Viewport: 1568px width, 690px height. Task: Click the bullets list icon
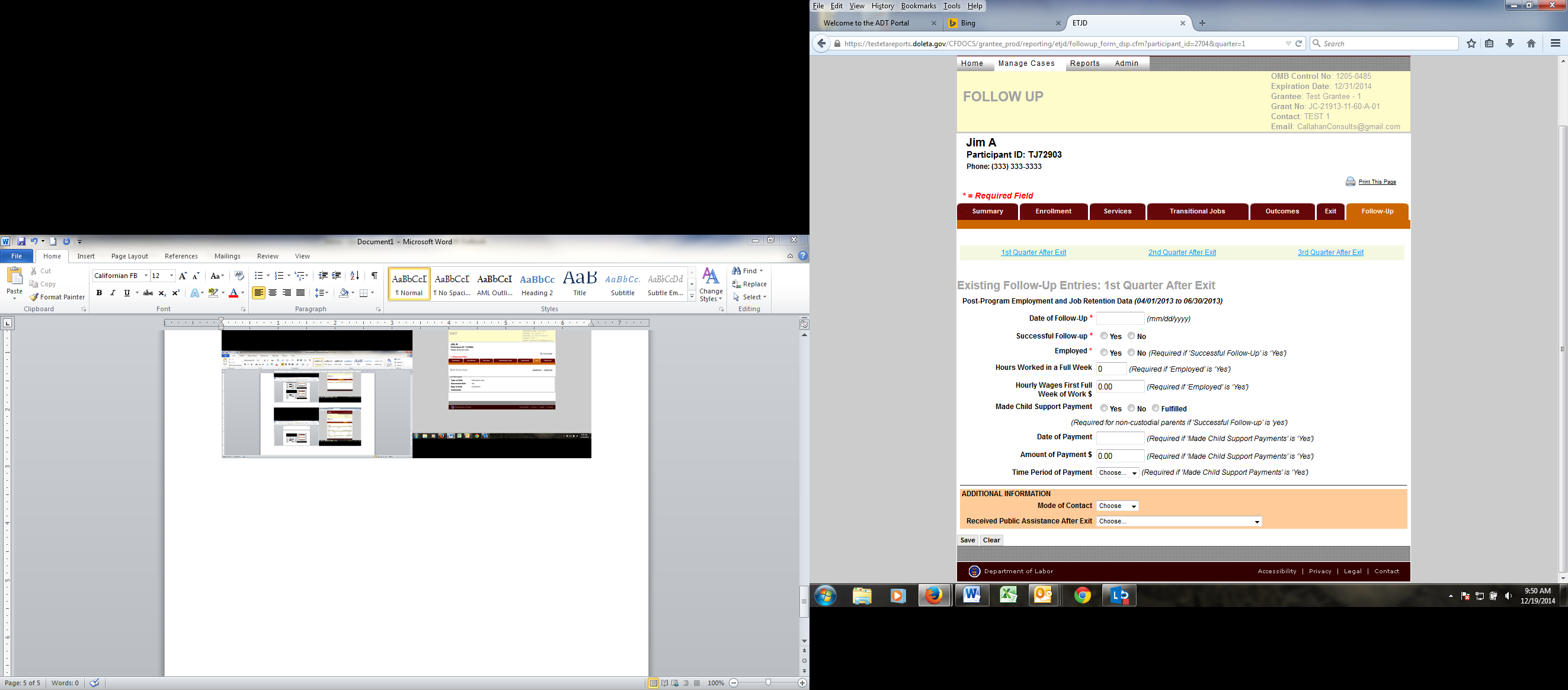259,276
